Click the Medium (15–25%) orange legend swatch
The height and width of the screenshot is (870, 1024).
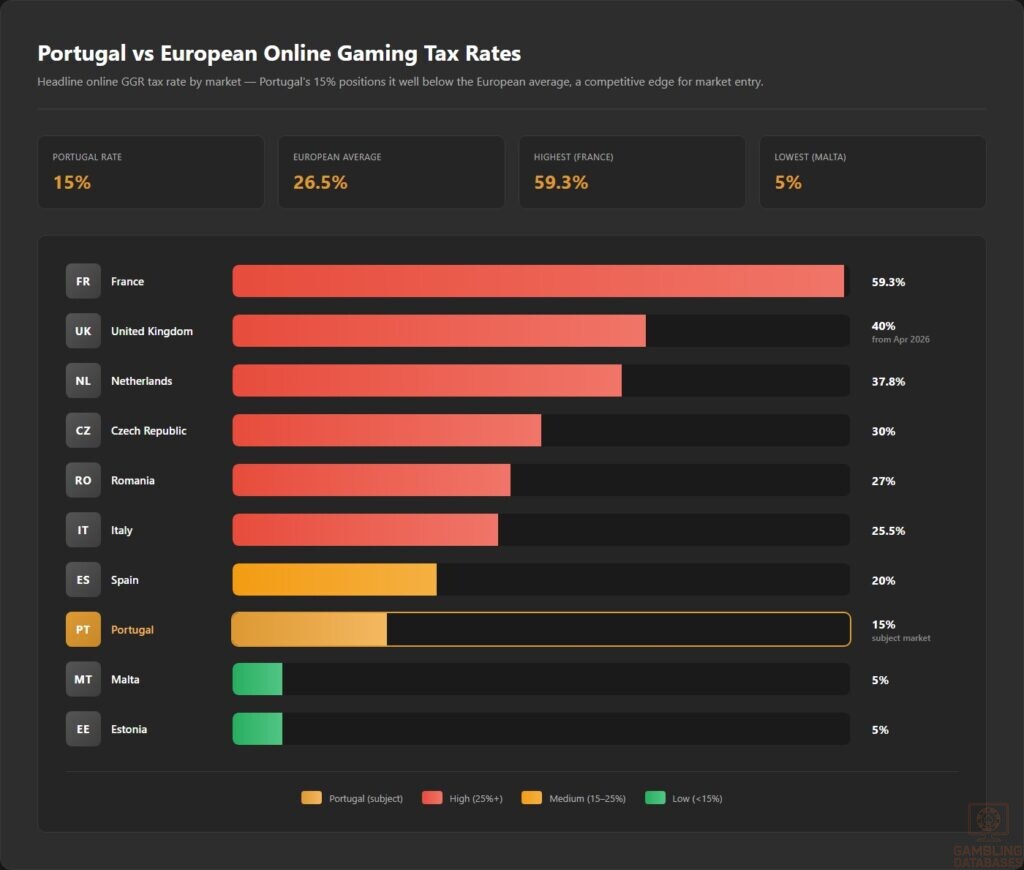click(x=532, y=798)
